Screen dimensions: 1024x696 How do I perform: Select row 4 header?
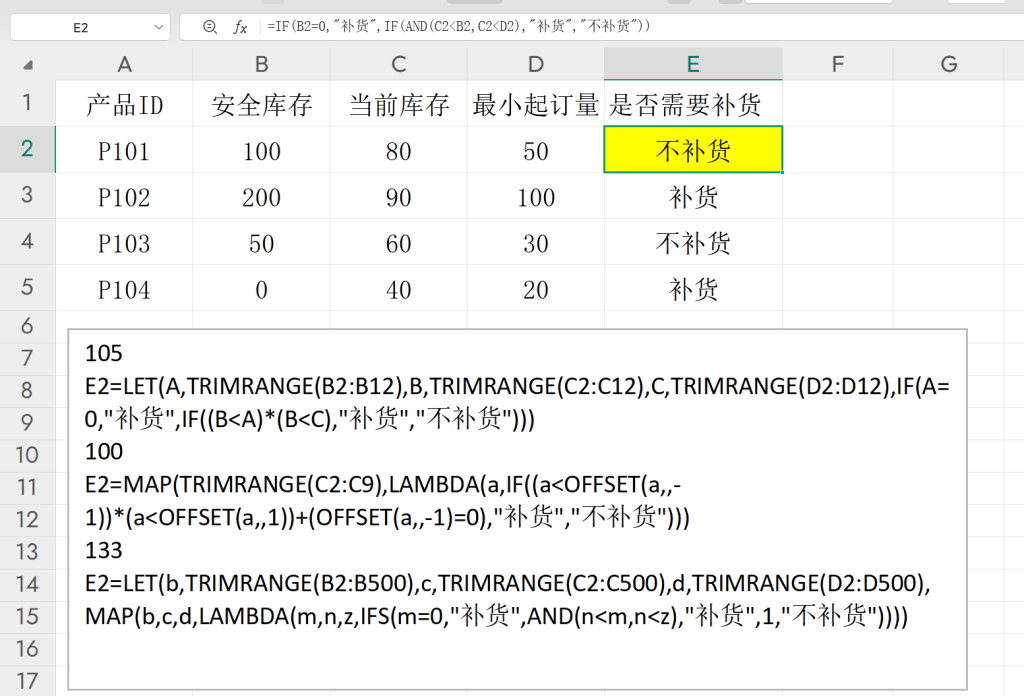(x=27, y=242)
